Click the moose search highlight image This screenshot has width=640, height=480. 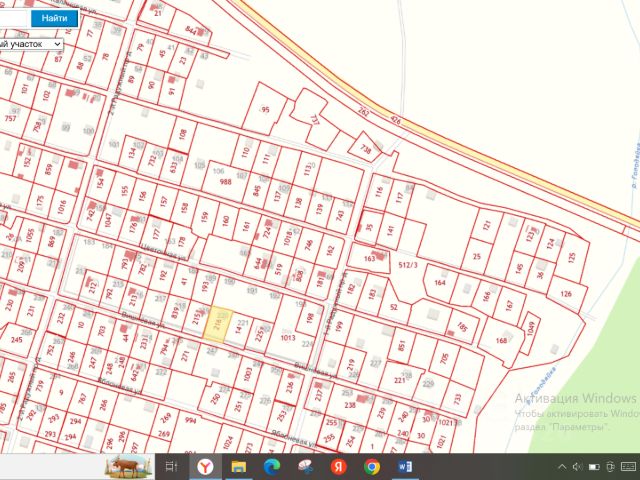point(129,467)
